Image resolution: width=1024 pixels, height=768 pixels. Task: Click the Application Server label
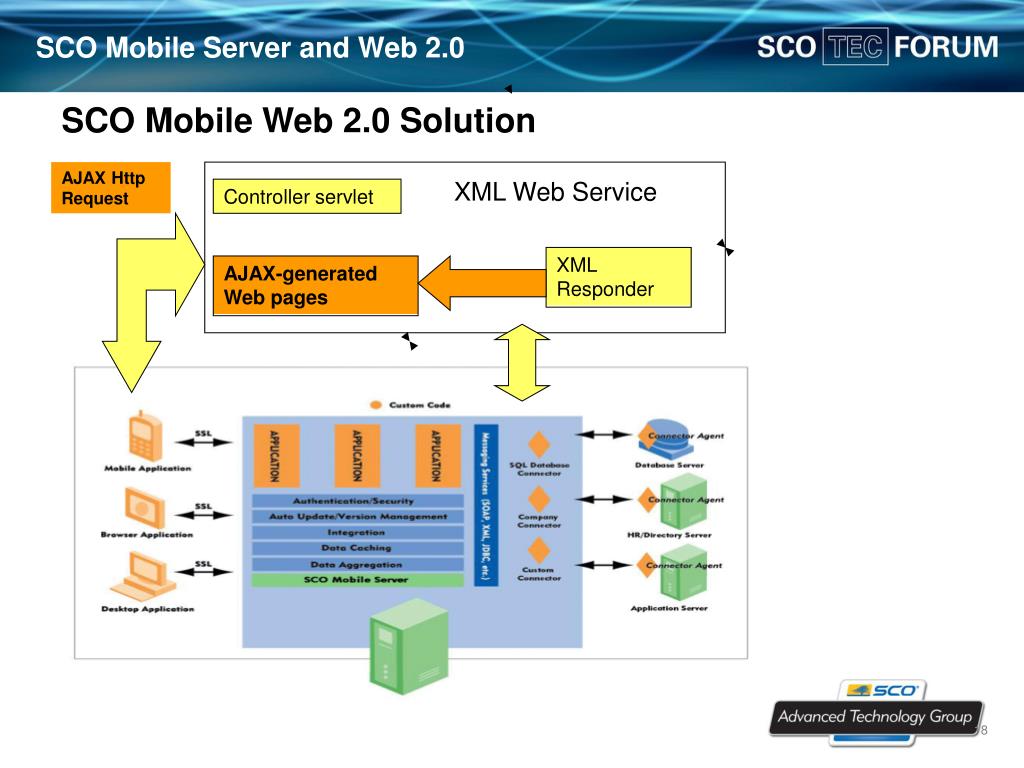coord(669,608)
